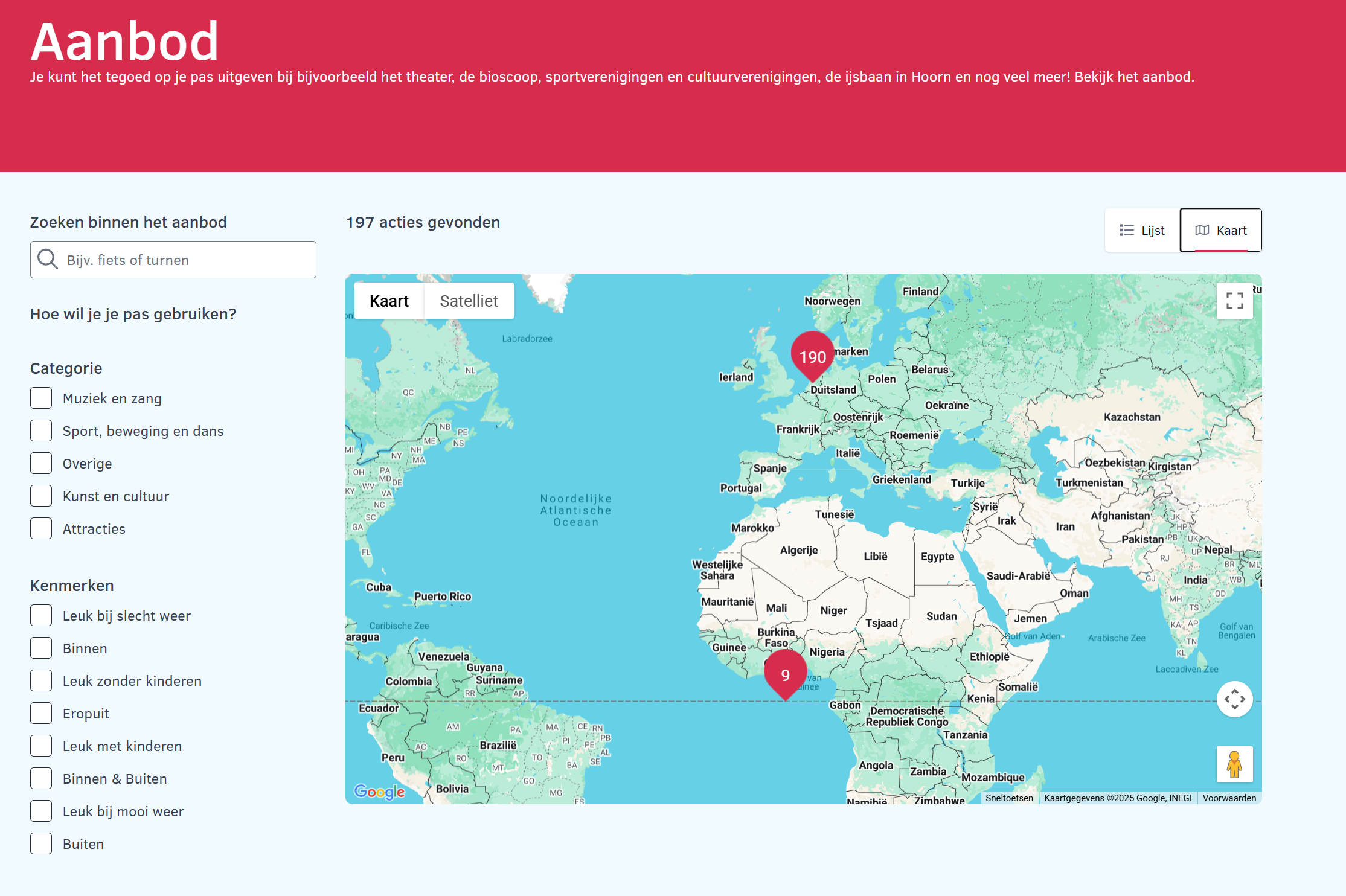Check the Muziek en zang category
Viewport: 1346px width, 896px height.
pos(41,398)
